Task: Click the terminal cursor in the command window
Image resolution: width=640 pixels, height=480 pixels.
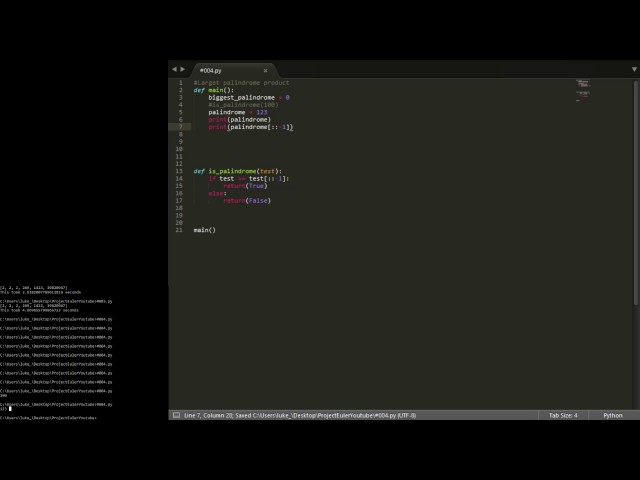Action: point(10,409)
